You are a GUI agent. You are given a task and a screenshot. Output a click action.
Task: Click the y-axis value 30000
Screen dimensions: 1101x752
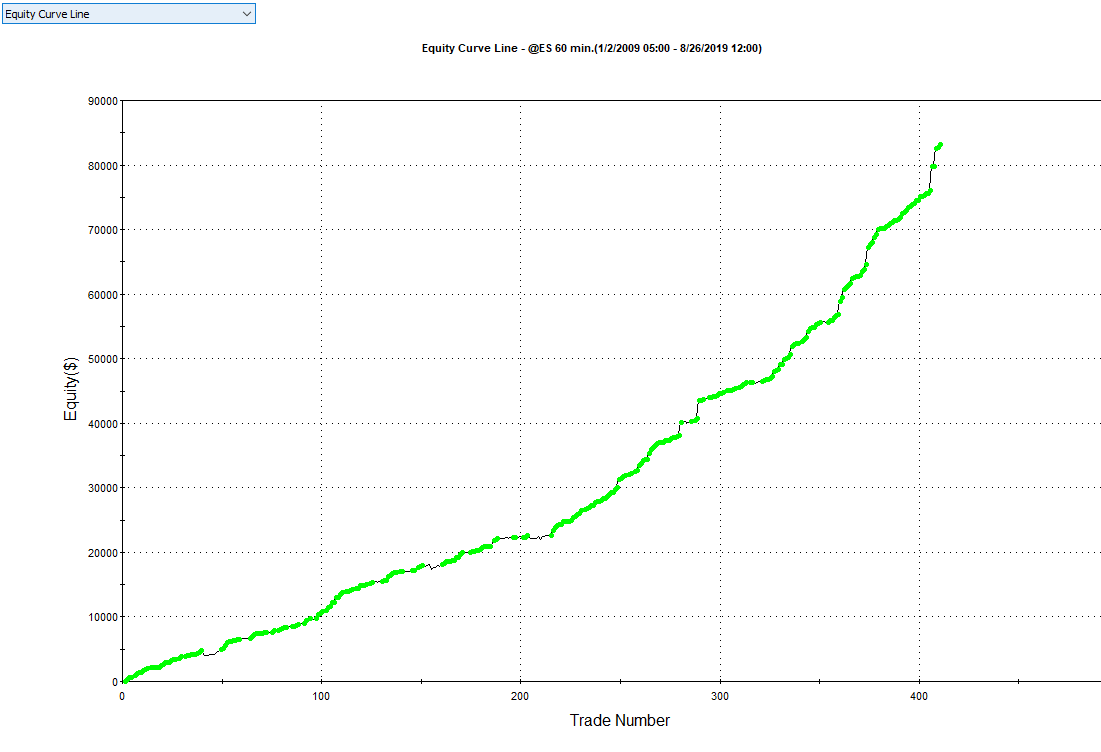103,489
